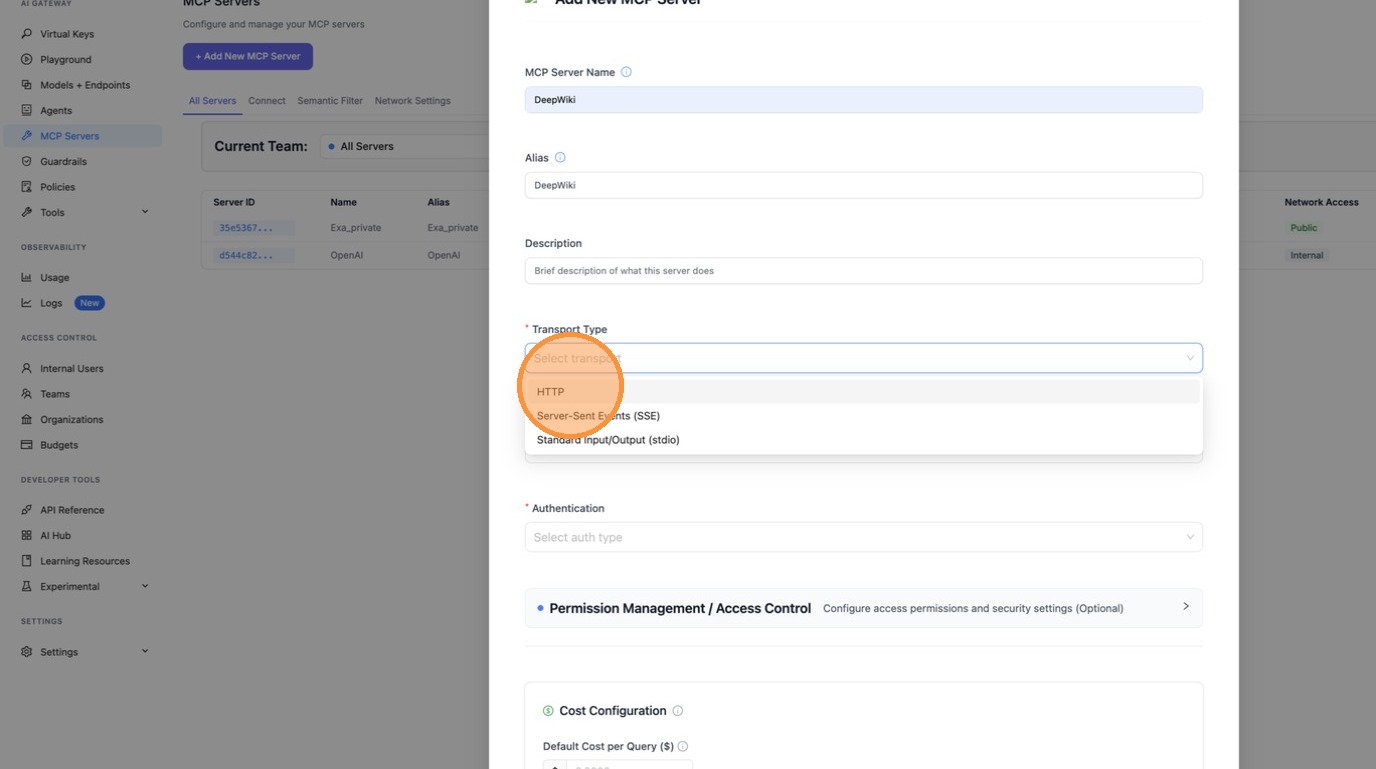Open the Teams sidebar icon
This screenshot has width=1376, height=769.
point(27,394)
